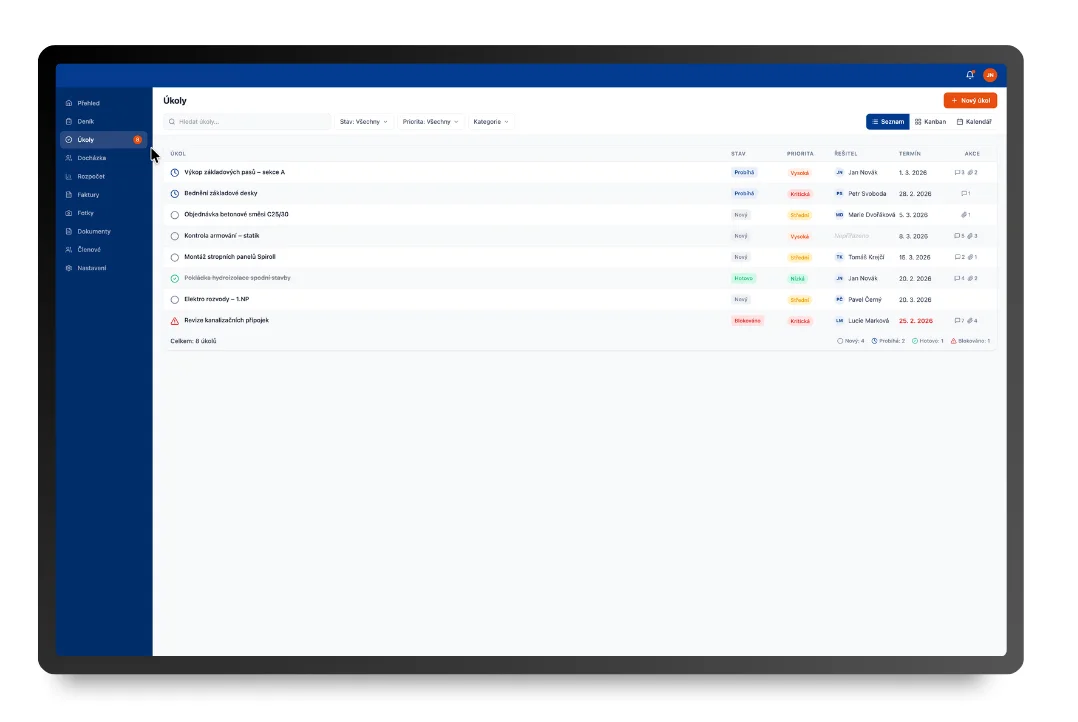Select Úkoly in the sidebar
Viewport: 1078px width, 722px height.
click(103, 140)
